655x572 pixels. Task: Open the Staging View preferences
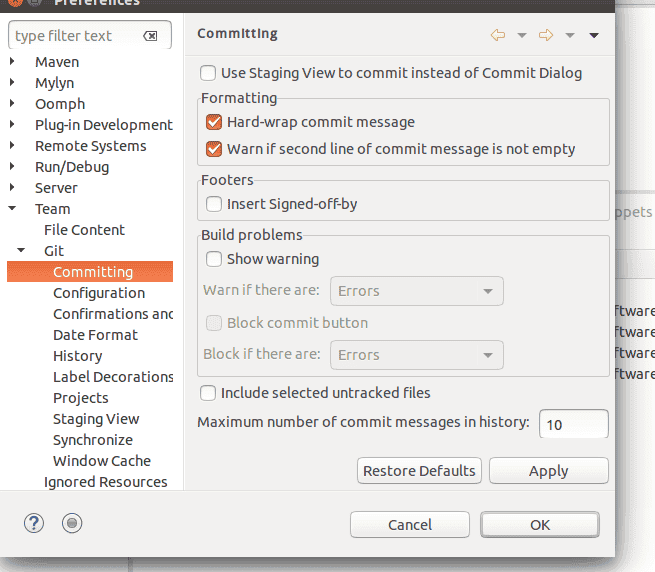96,419
